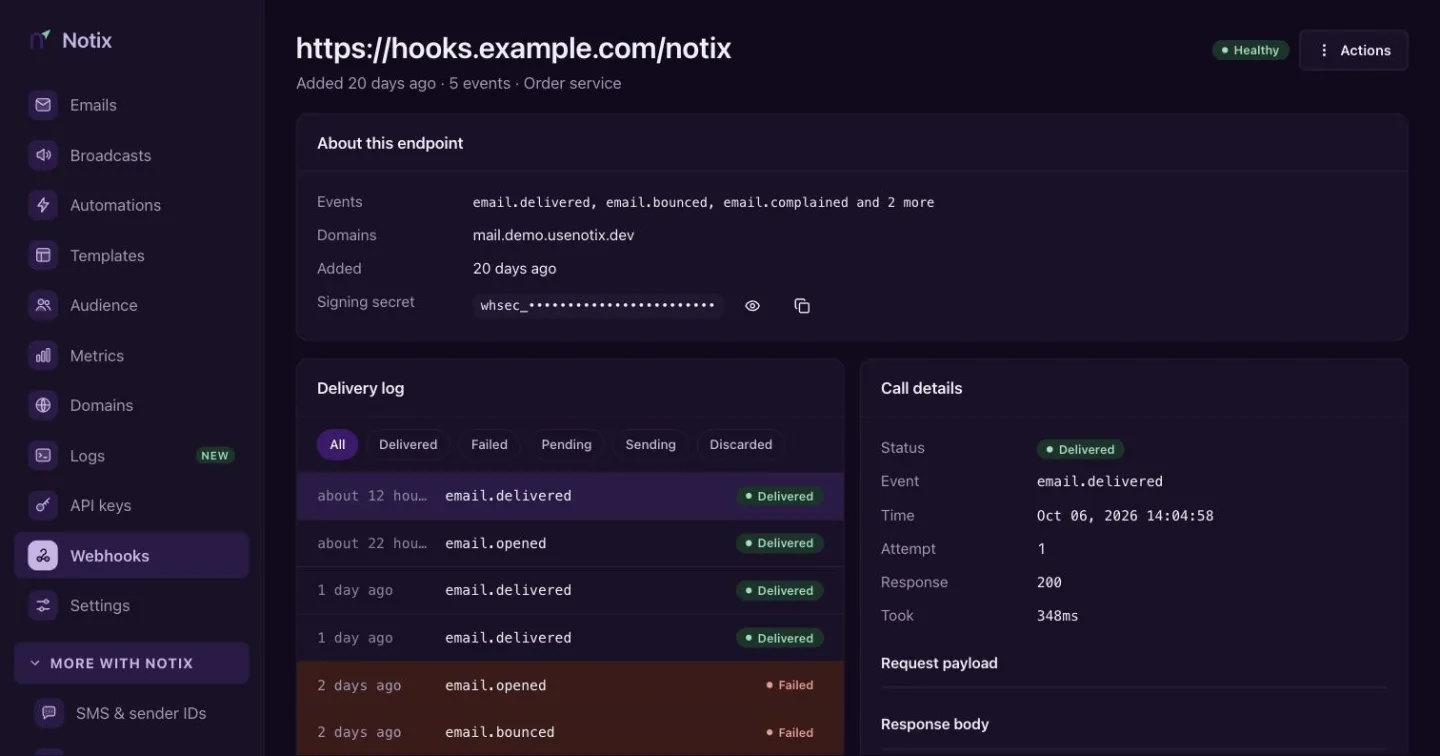The image size is (1440, 756).
Task: Click the Domains globe icon
Action: (x=43, y=405)
